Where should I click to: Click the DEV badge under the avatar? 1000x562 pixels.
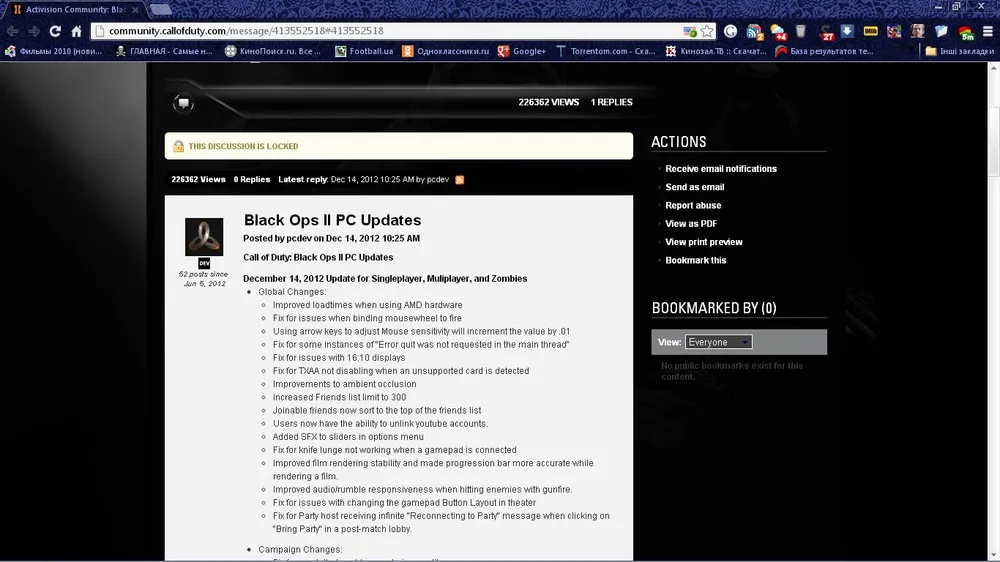click(x=204, y=263)
